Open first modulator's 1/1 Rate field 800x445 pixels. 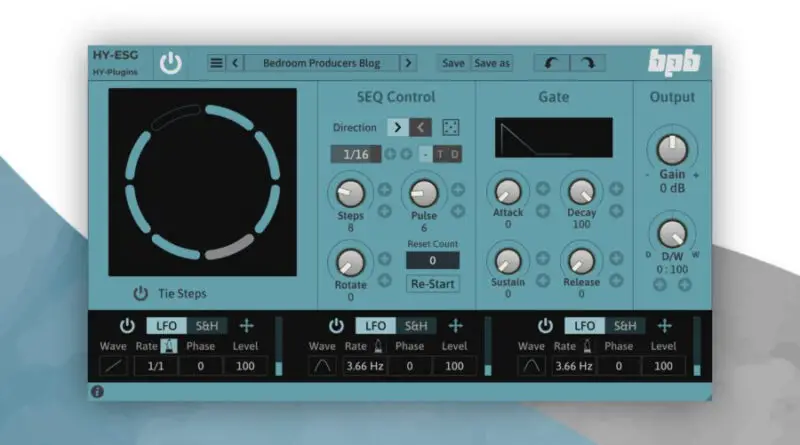pos(156,366)
